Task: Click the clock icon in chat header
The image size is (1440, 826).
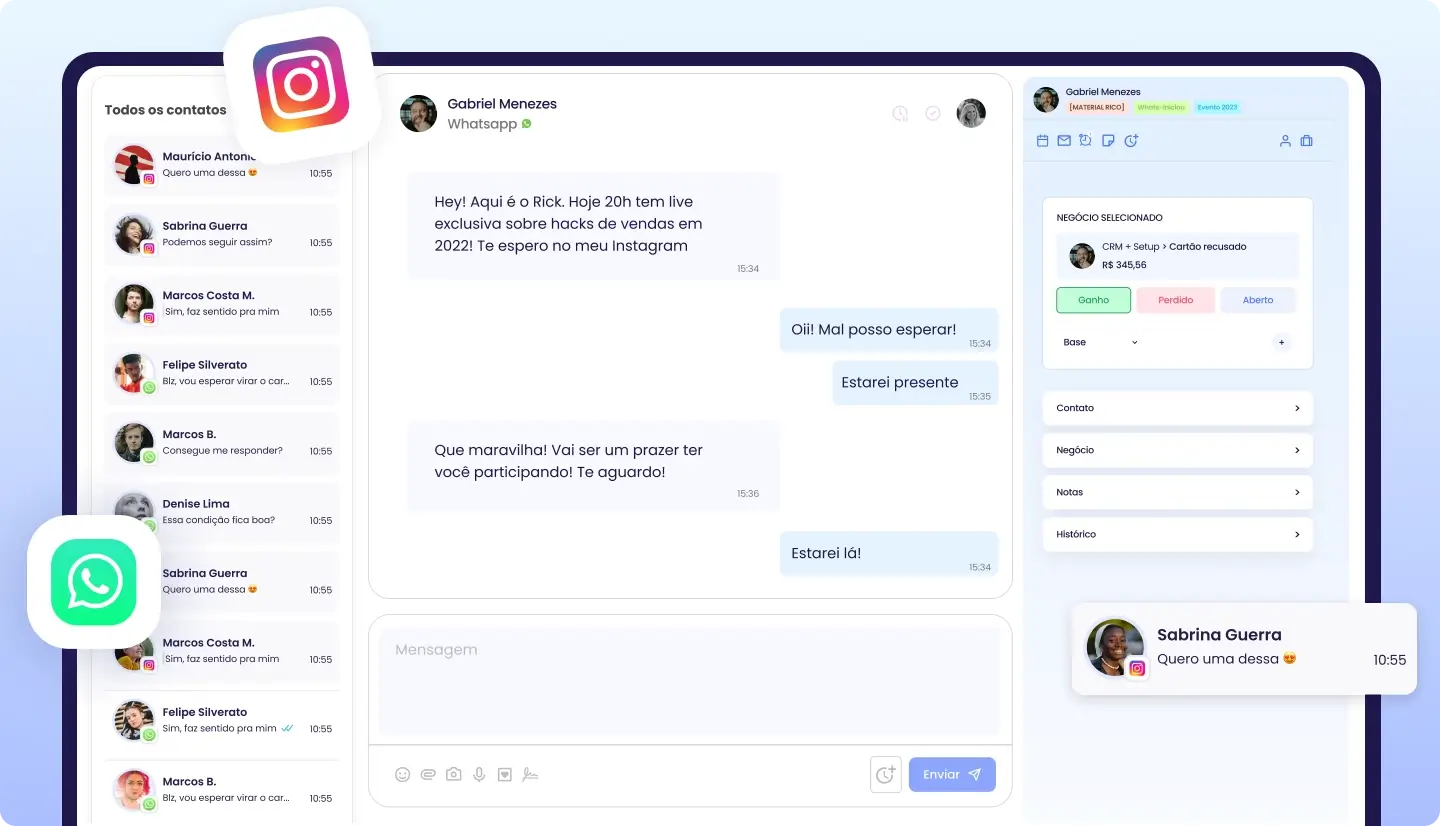Action: coord(900,113)
